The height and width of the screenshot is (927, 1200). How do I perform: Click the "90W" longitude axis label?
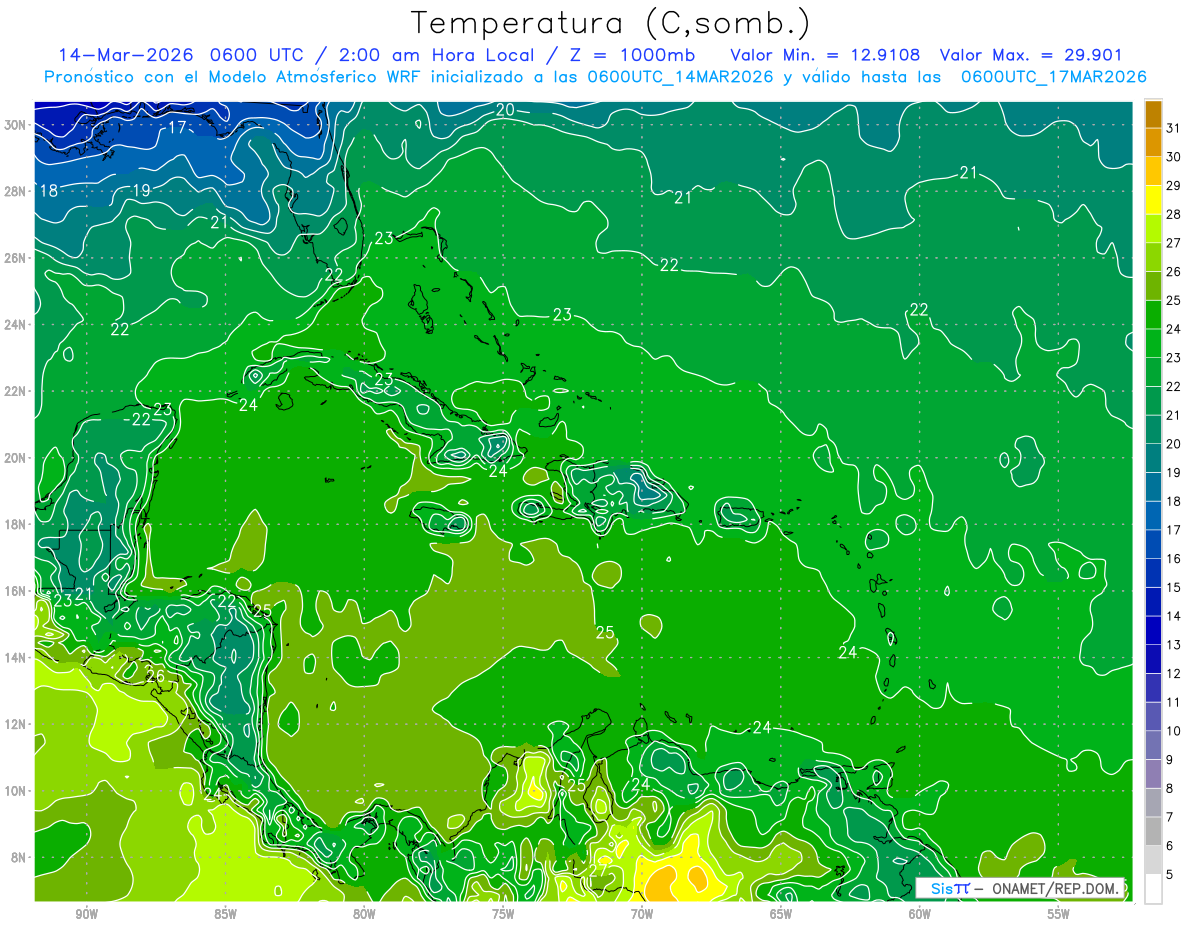point(86,914)
